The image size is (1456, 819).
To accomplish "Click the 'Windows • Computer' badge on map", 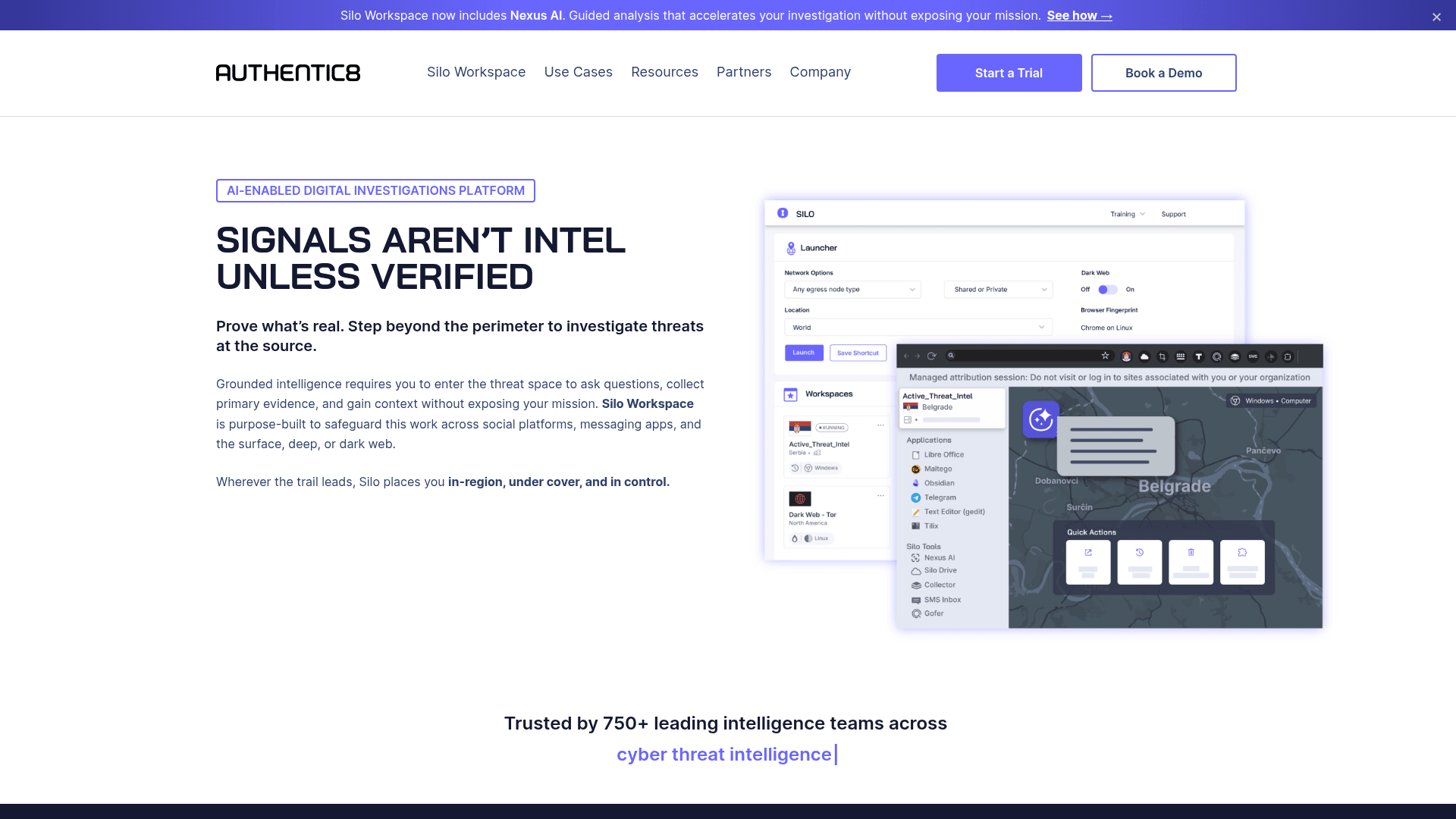I will click(x=1271, y=400).
